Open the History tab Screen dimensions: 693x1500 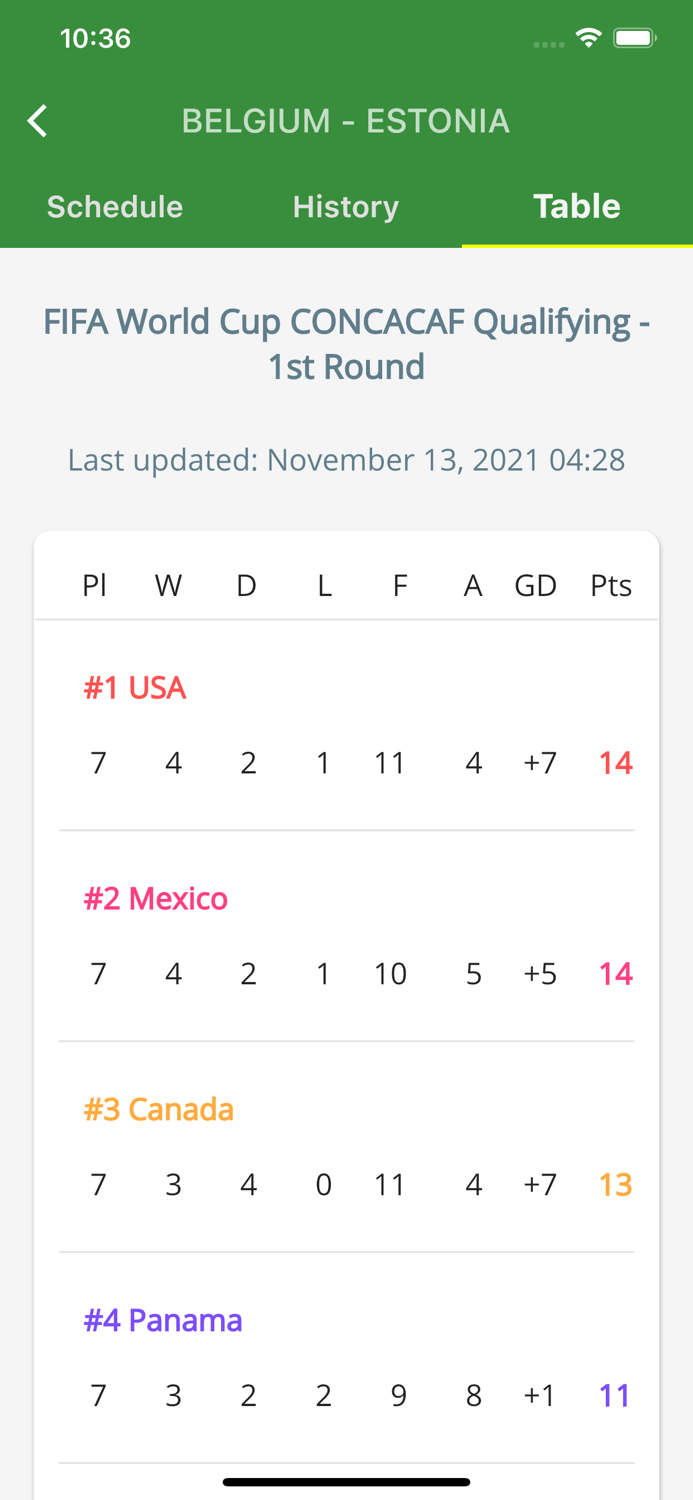click(345, 207)
